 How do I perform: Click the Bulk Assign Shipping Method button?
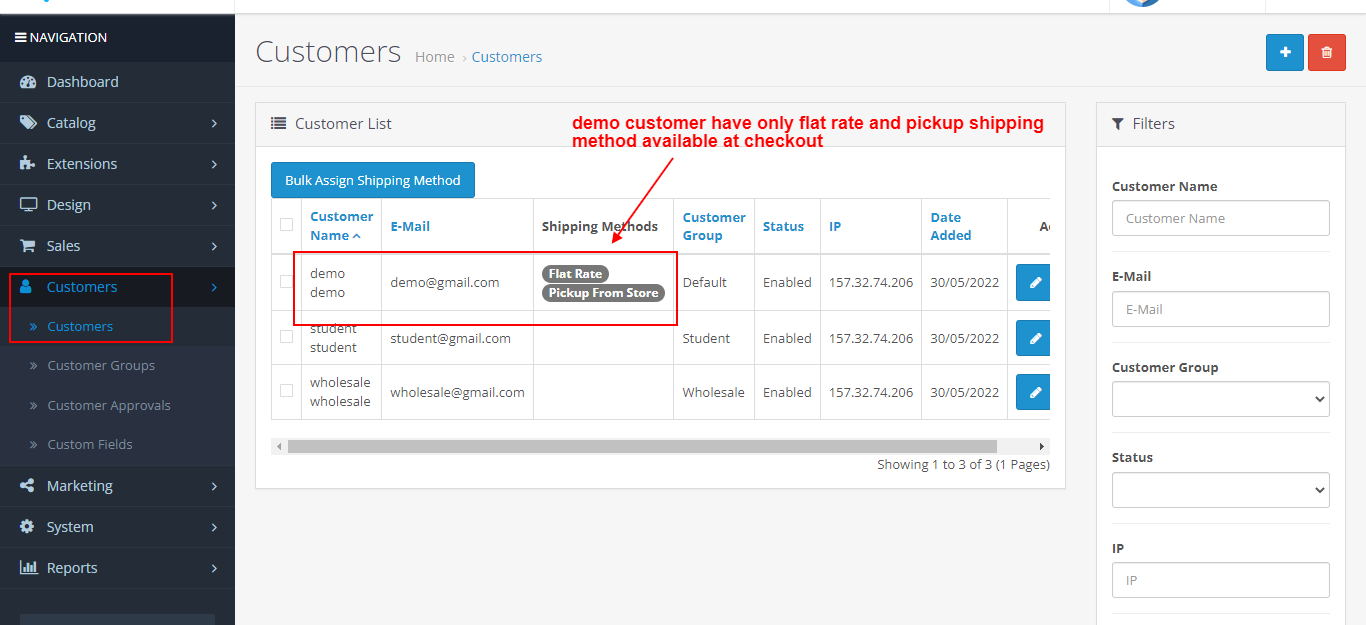tap(372, 180)
